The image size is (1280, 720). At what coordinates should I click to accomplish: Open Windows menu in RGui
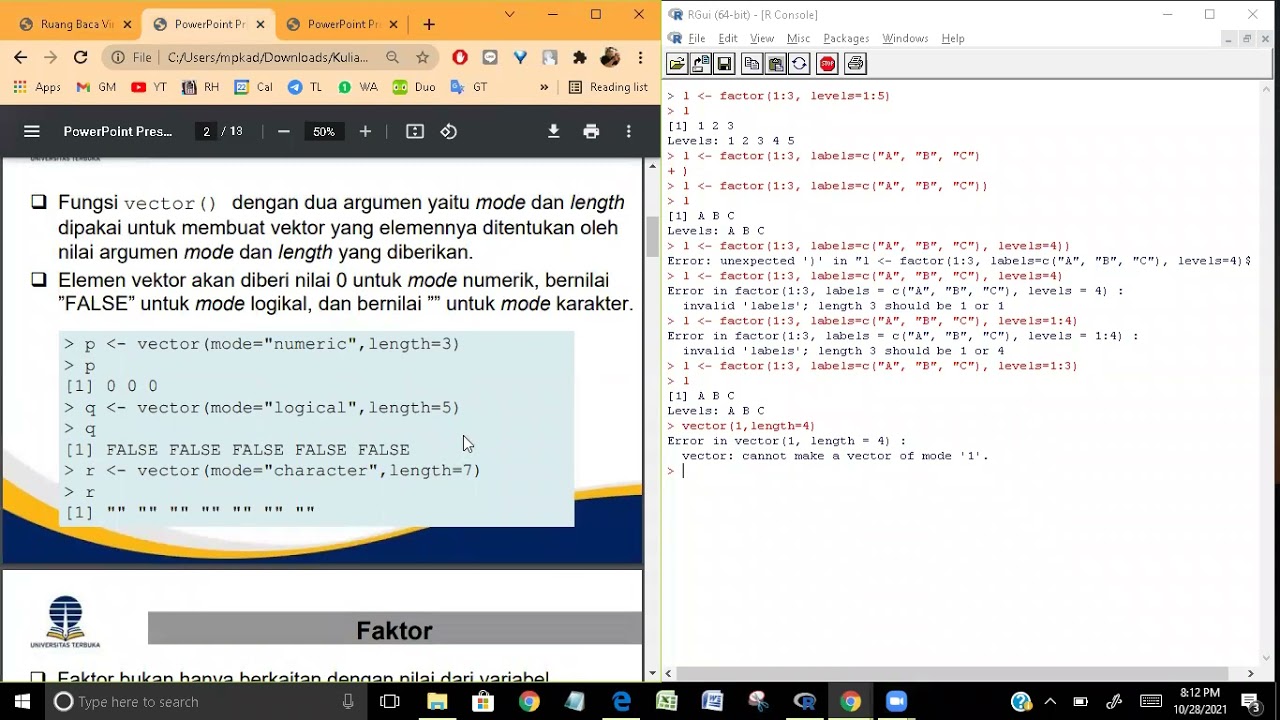(x=905, y=38)
